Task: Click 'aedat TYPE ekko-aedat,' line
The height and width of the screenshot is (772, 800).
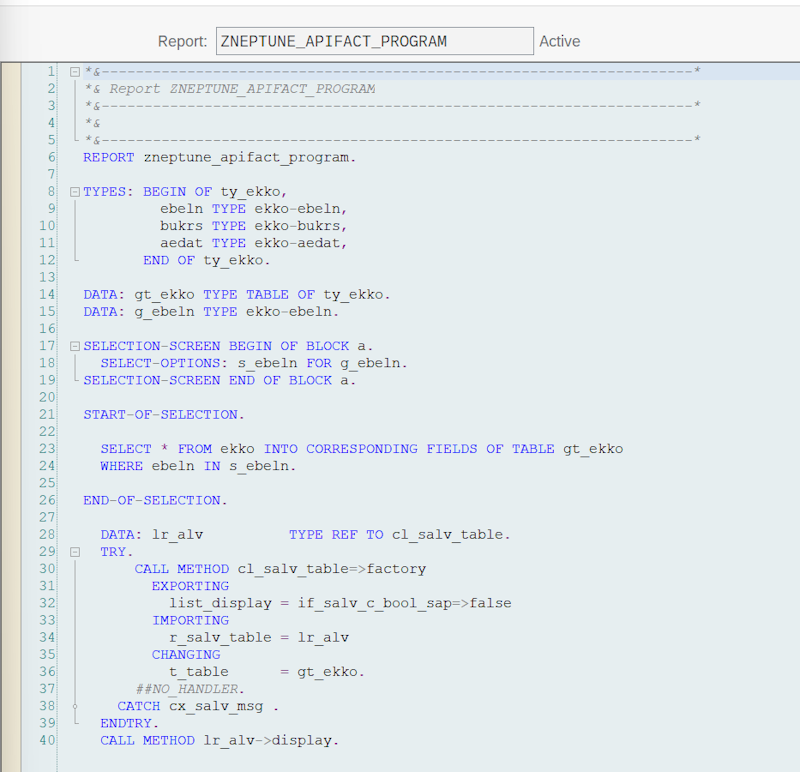Action: click(x=254, y=243)
